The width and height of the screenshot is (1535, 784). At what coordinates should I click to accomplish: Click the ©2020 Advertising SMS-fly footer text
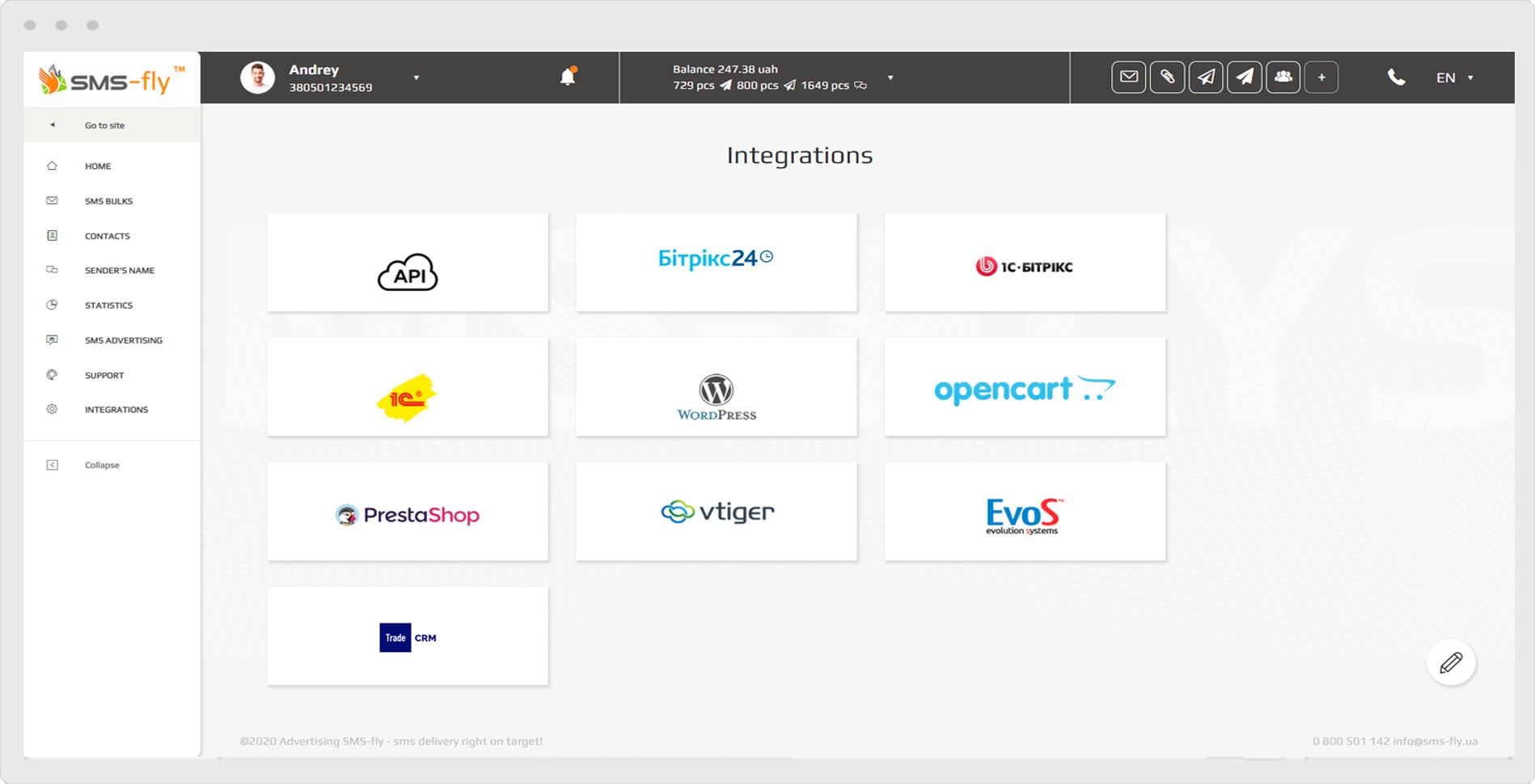coord(391,741)
